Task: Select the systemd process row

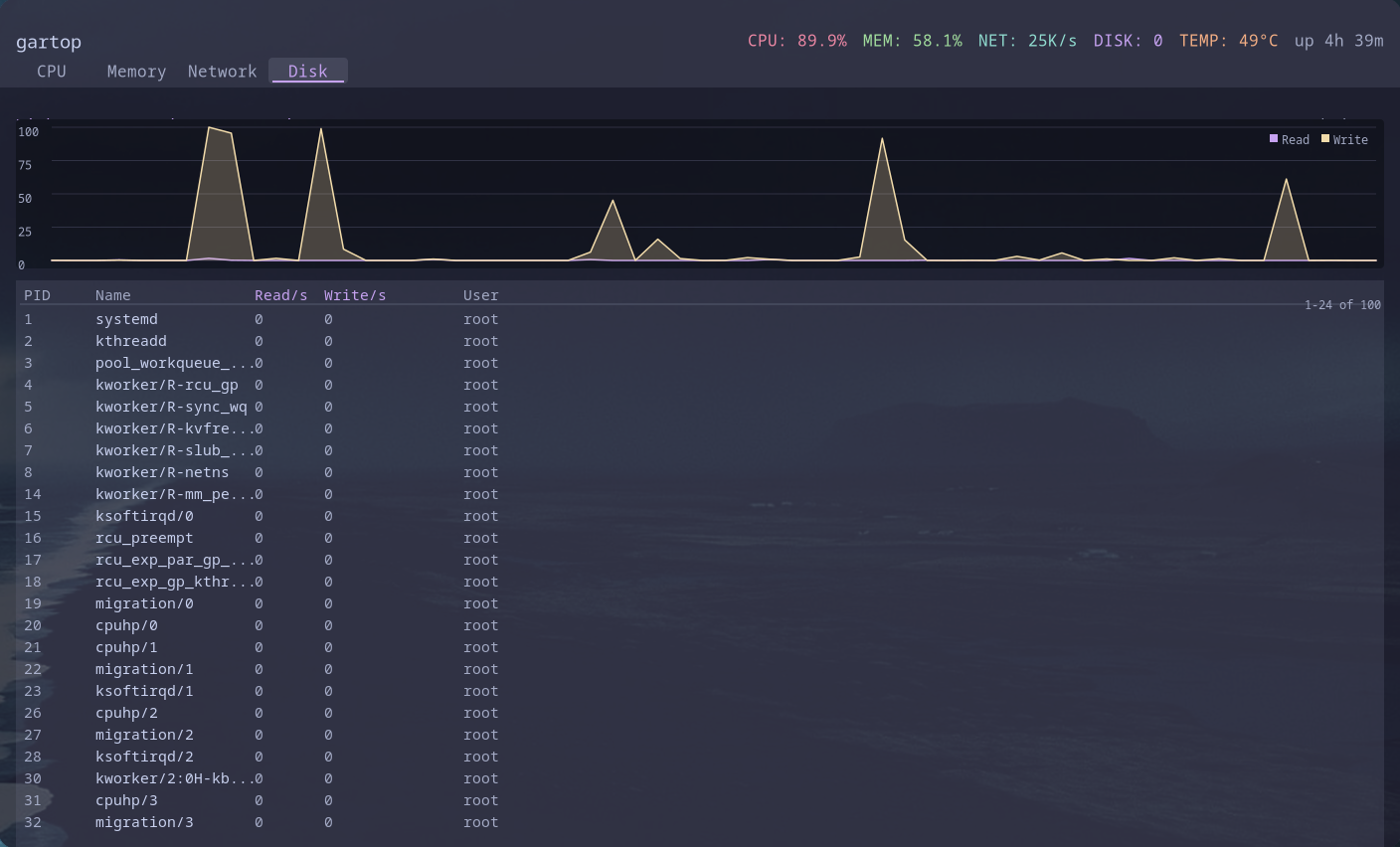Action: click(x=126, y=319)
